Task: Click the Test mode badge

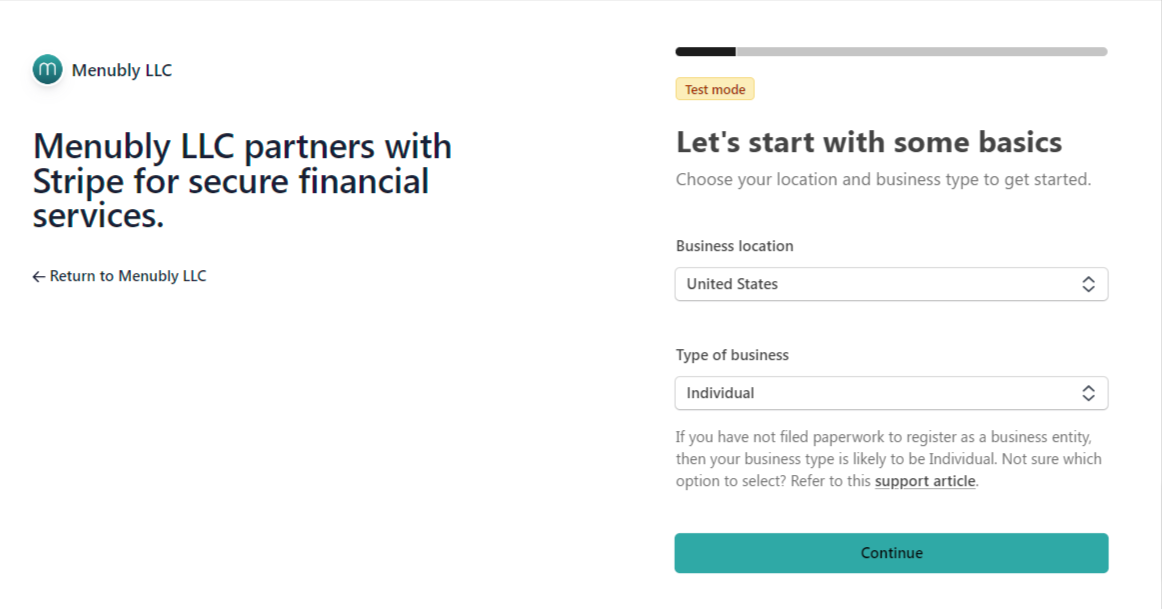Action: (x=714, y=90)
